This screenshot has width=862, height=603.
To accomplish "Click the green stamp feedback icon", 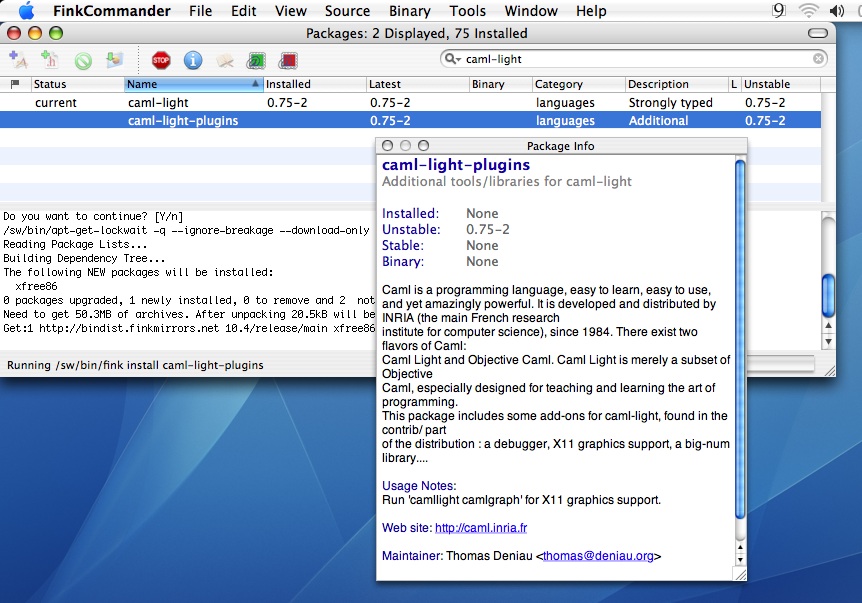I will pos(256,60).
